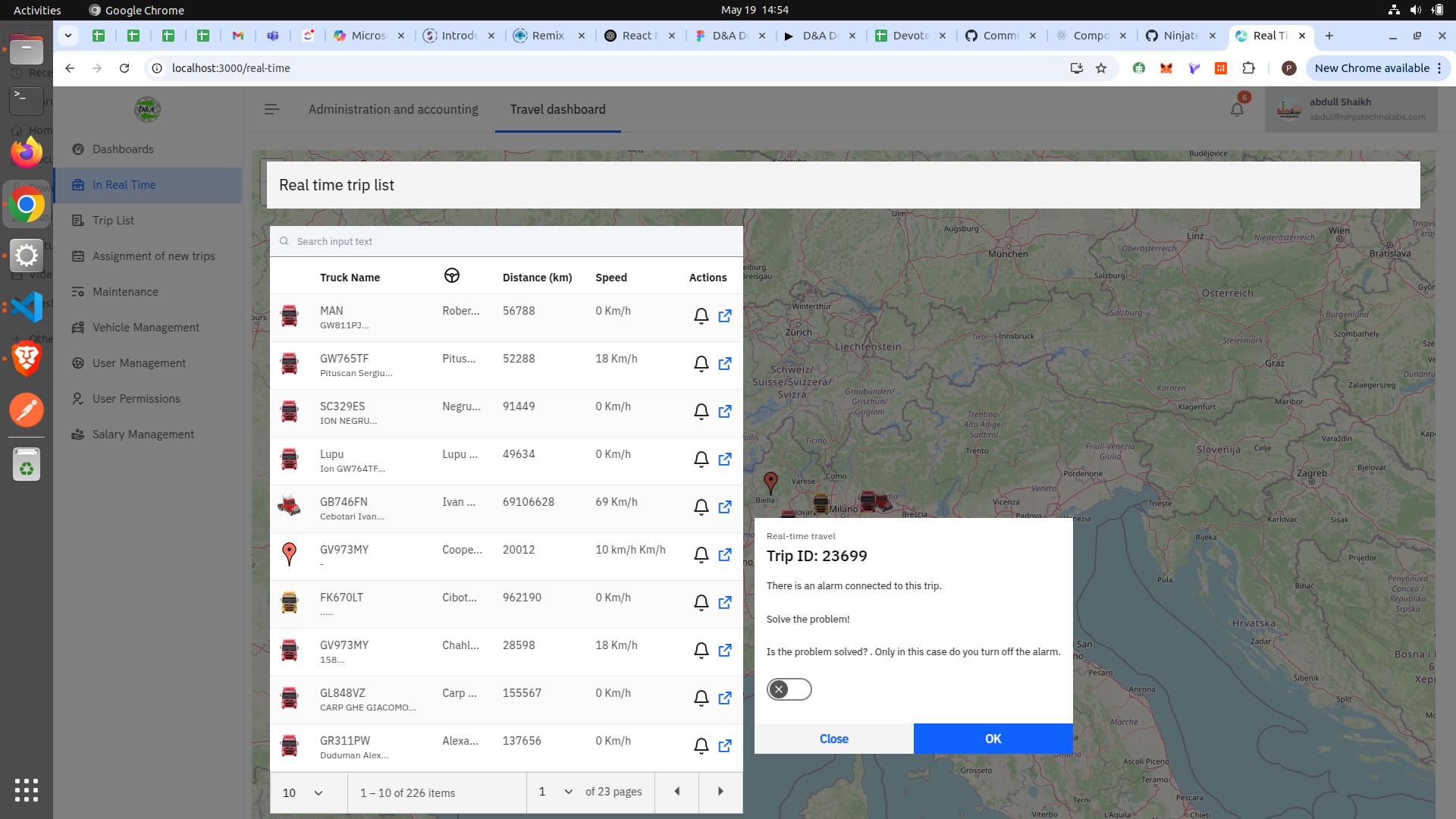Image resolution: width=1456 pixels, height=819 pixels.
Task: Open Trip List in sidebar
Action: pyautogui.click(x=113, y=221)
